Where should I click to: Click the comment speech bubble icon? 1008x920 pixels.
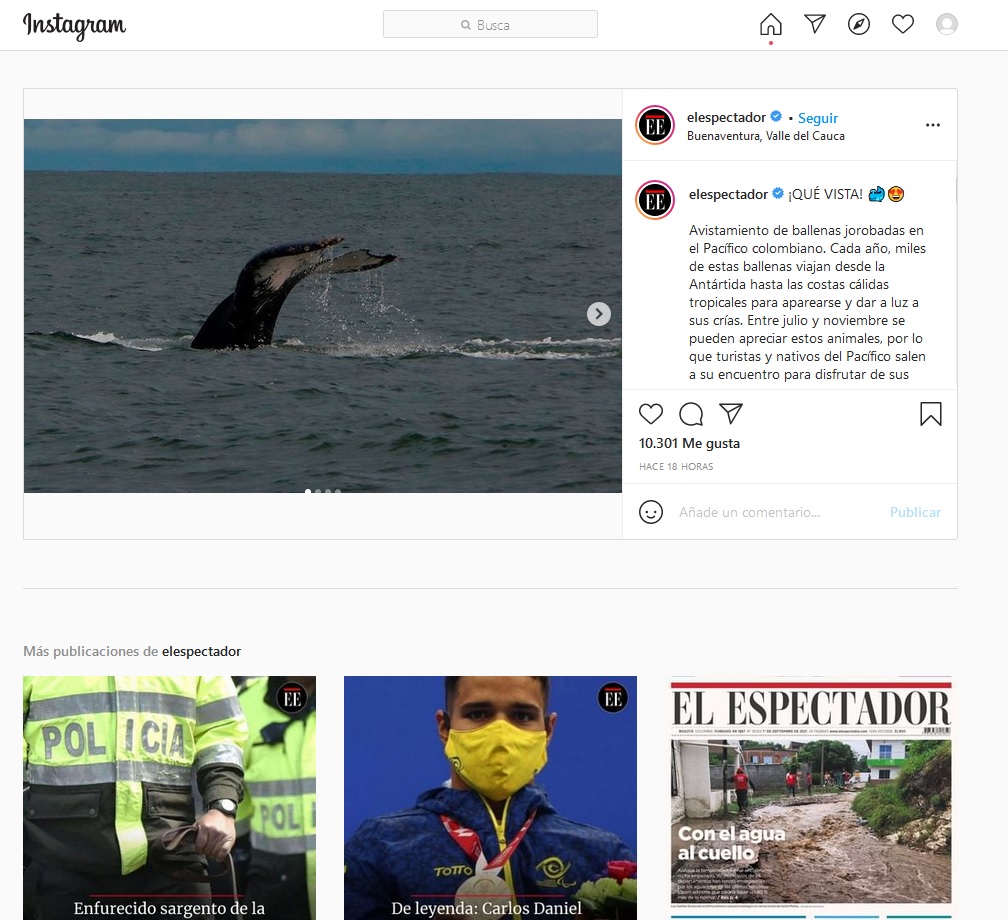[691, 414]
